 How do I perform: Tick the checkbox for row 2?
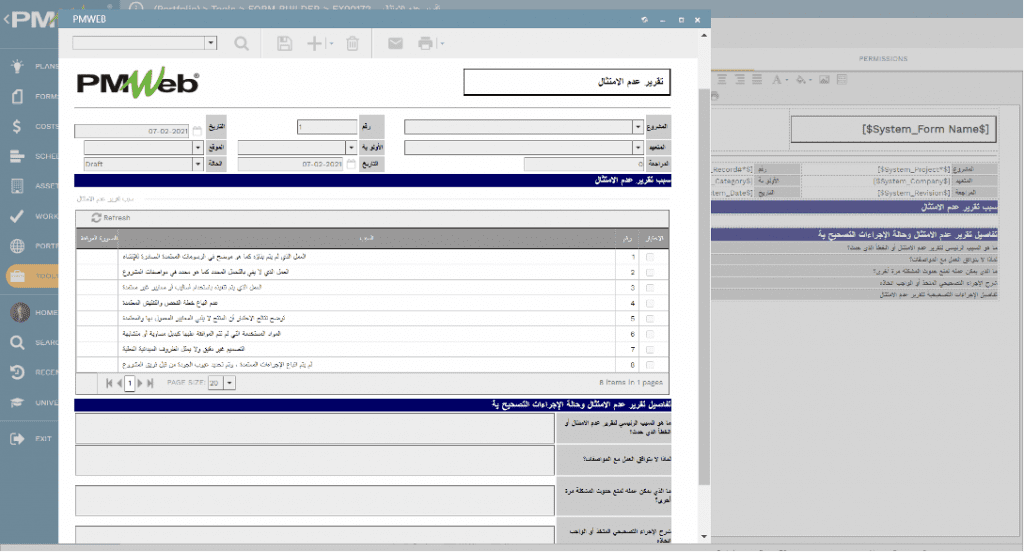(650, 272)
